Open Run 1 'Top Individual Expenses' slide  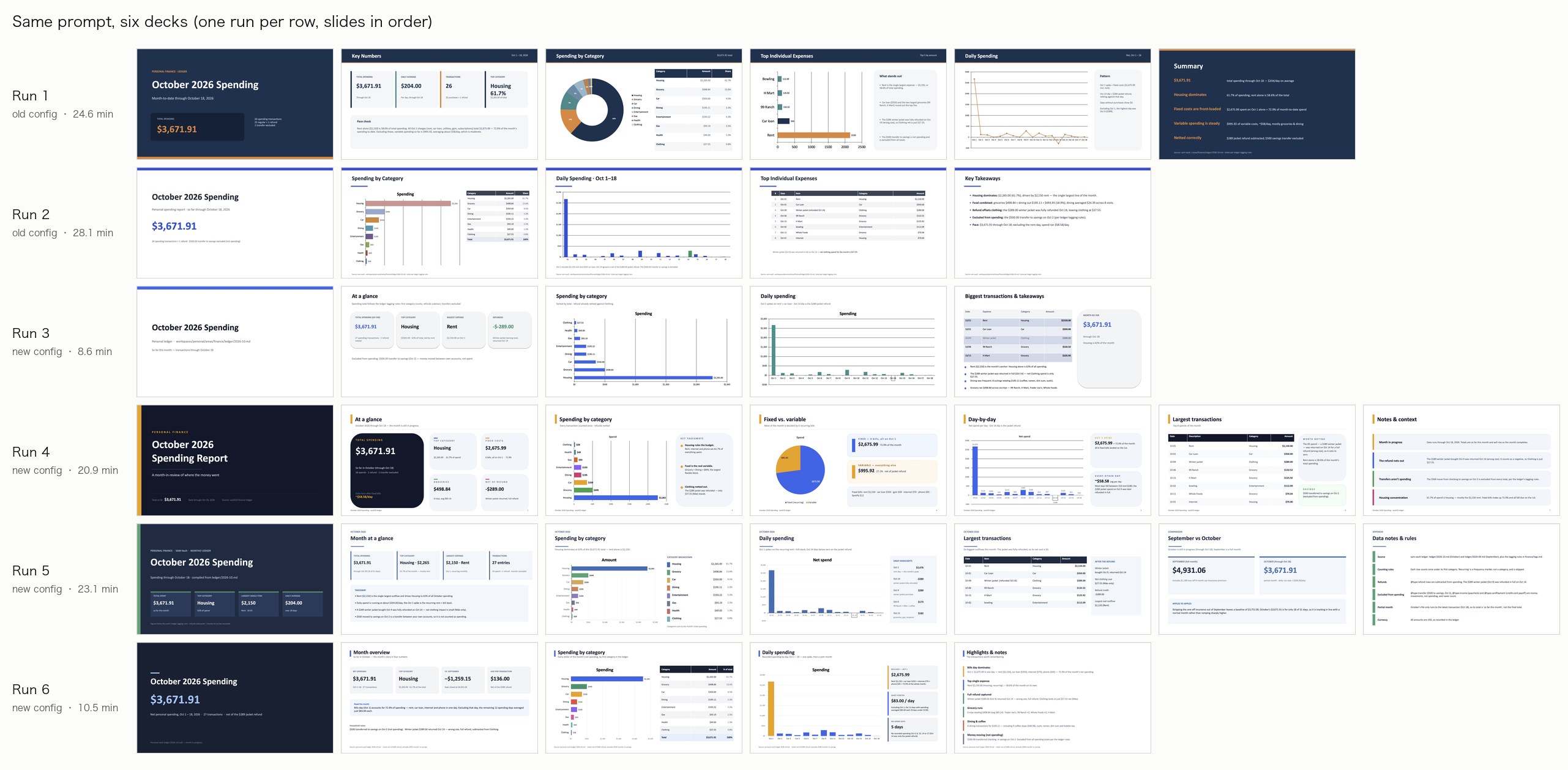coord(848,104)
